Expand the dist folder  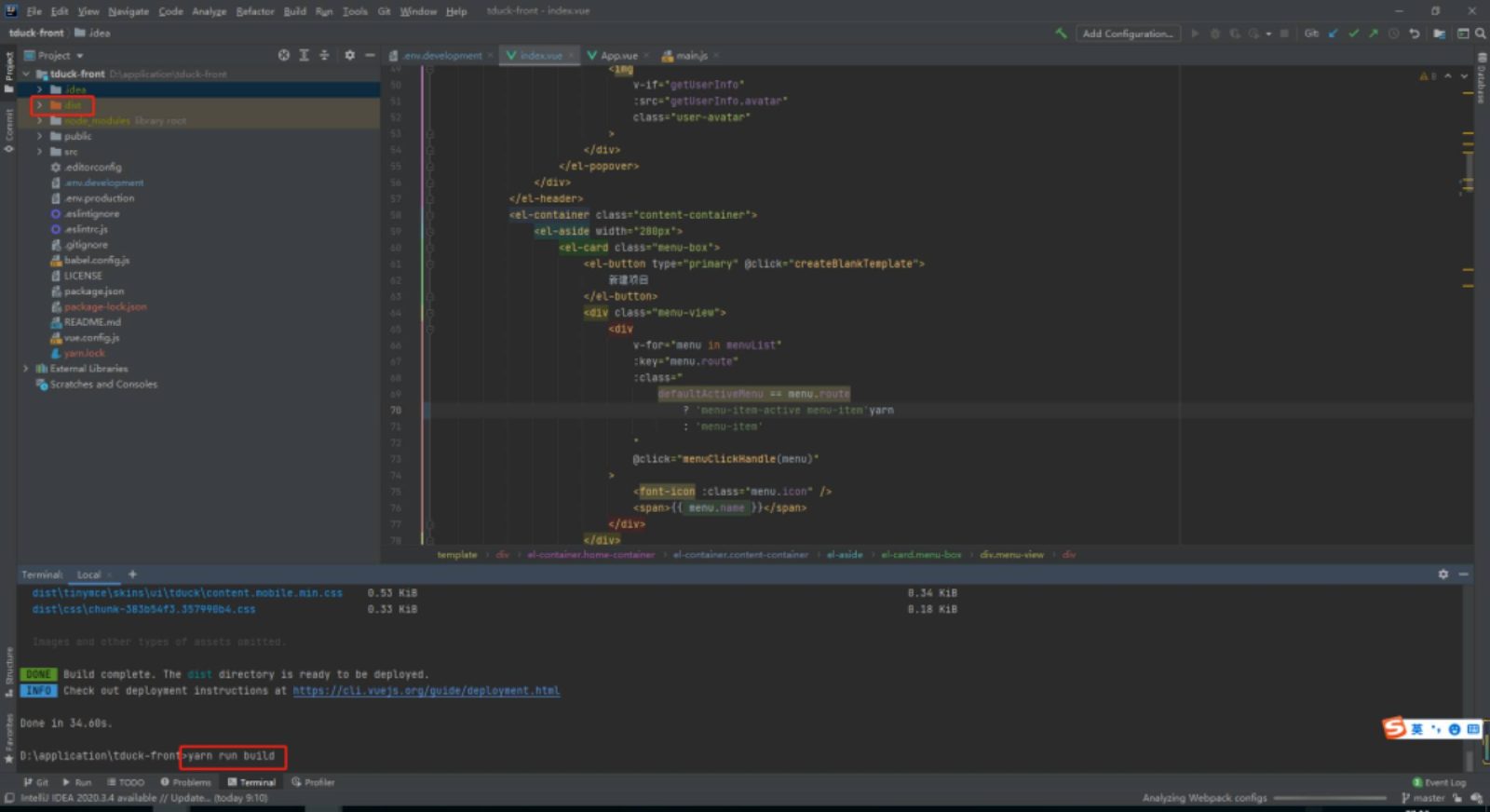(x=39, y=105)
